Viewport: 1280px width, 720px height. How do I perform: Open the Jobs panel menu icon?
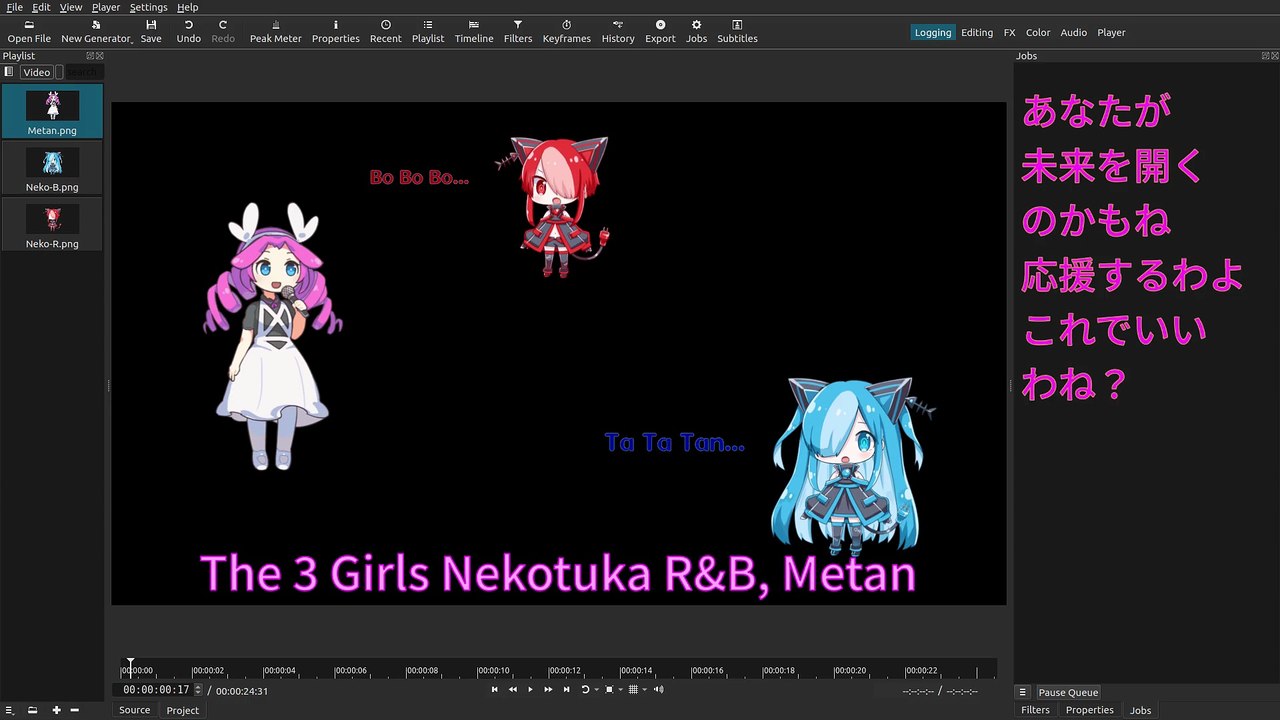click(x=1022, y=692)
